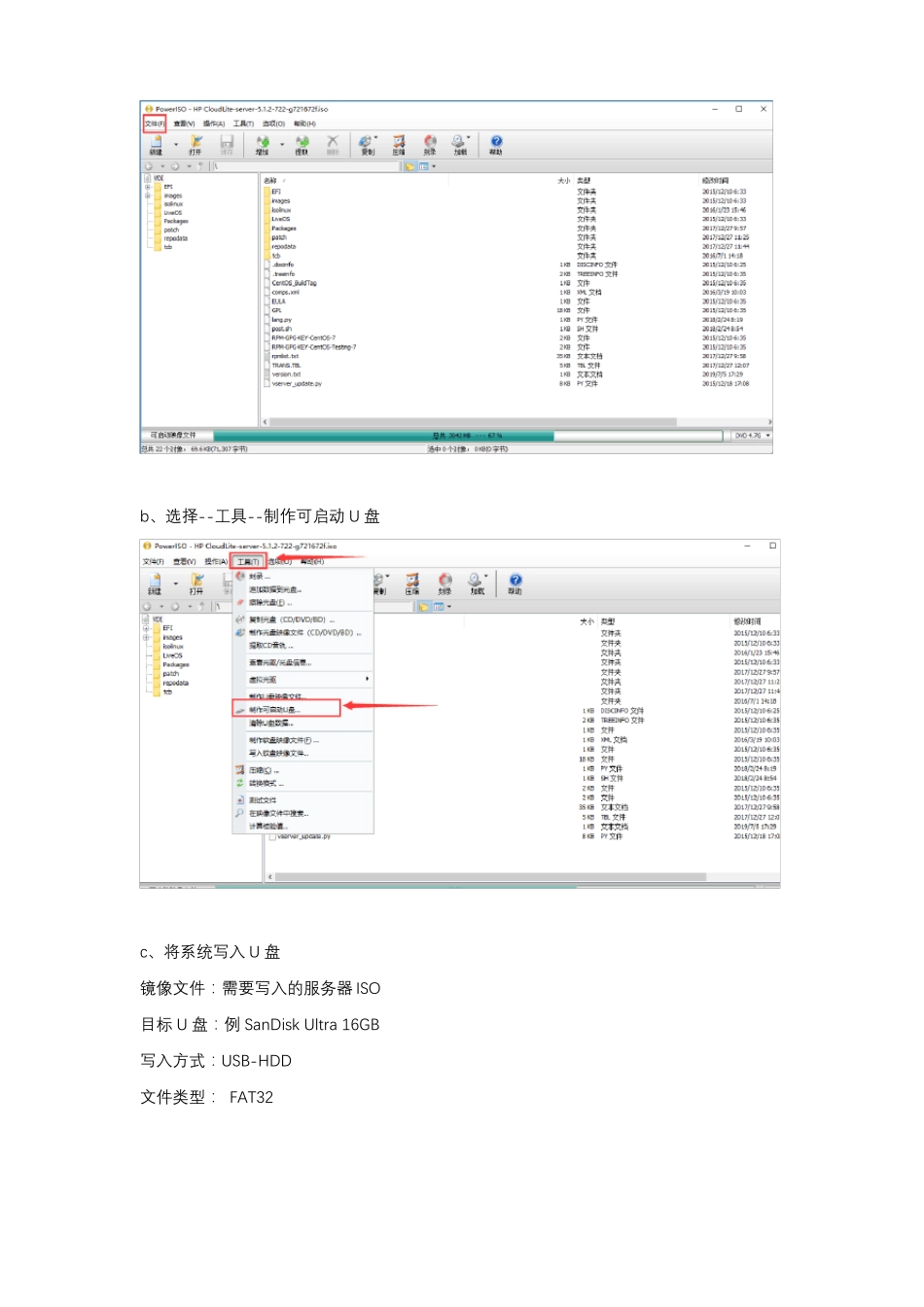Open 文件(F) menu in upper PowerISO window

155,124
